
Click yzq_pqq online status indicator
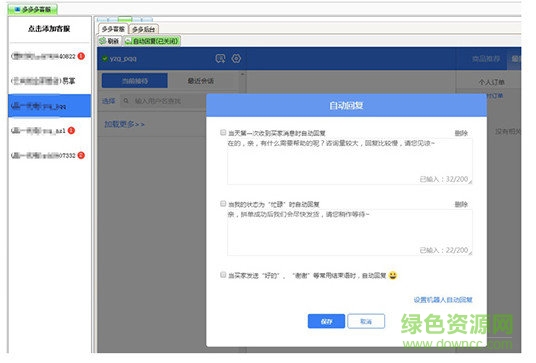tap(105, 59)
